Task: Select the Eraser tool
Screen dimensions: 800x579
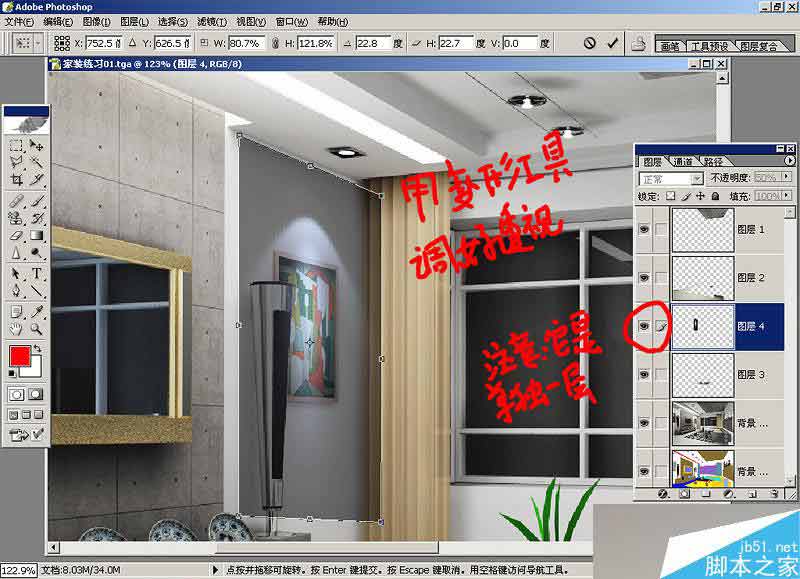Action: (x=16, y=235)
